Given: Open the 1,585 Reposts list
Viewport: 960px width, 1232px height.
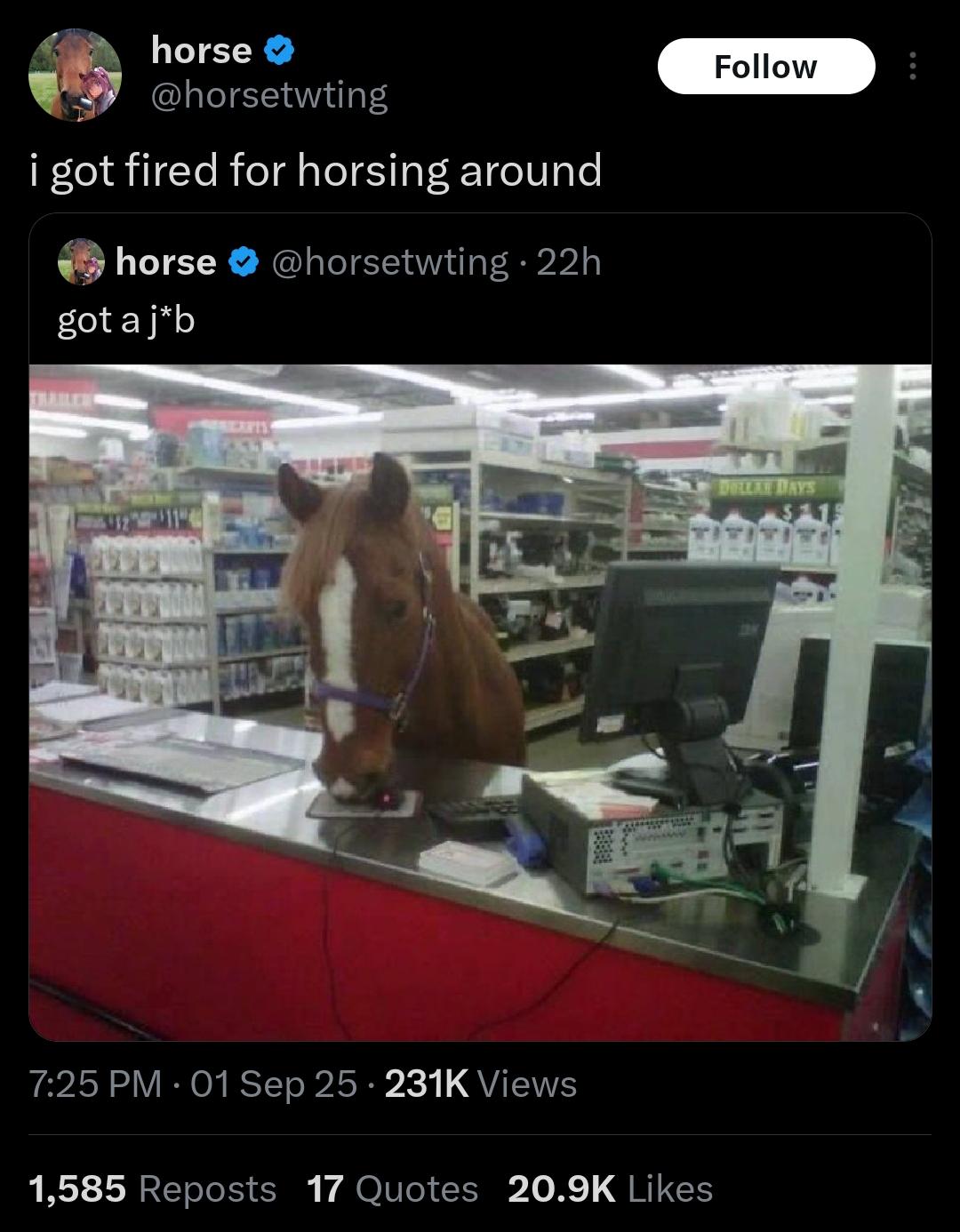Looking at the screenshot, I should (x=153, y=1189).
